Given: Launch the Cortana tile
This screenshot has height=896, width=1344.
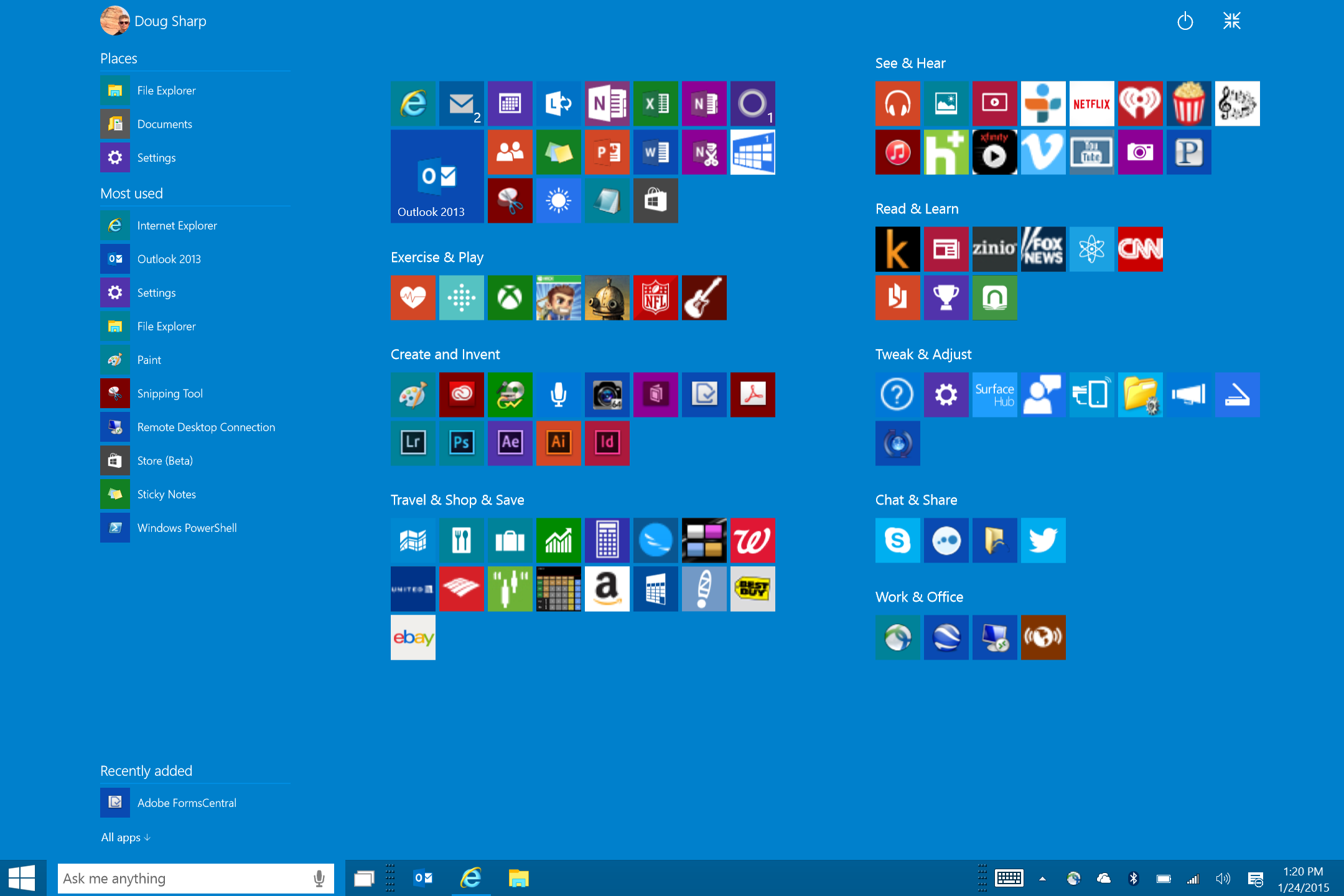Looking at the screenshot, I should tap(752, 103).
